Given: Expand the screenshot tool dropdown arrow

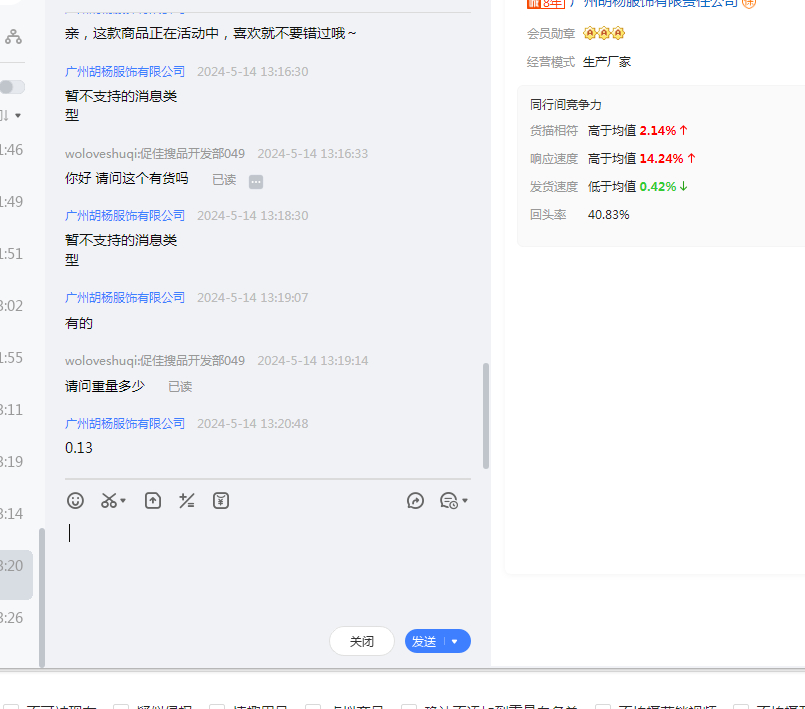Looking at the screenshot, I should (123, 501).
